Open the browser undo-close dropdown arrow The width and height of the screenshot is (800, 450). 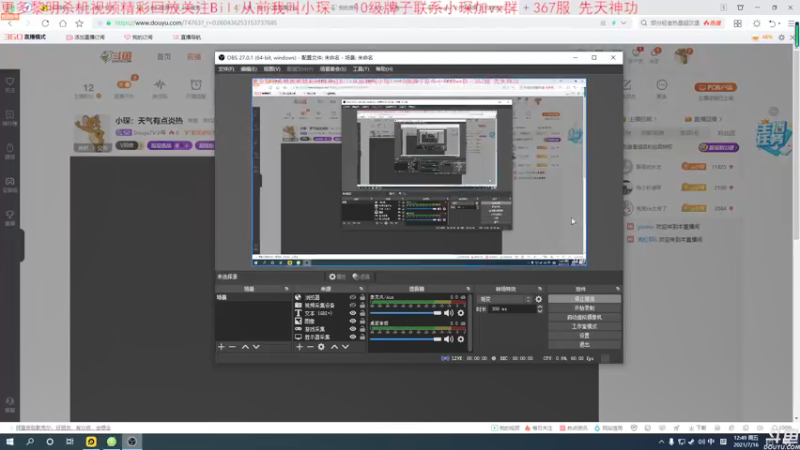pyautogui.click(x=780, y=23)
